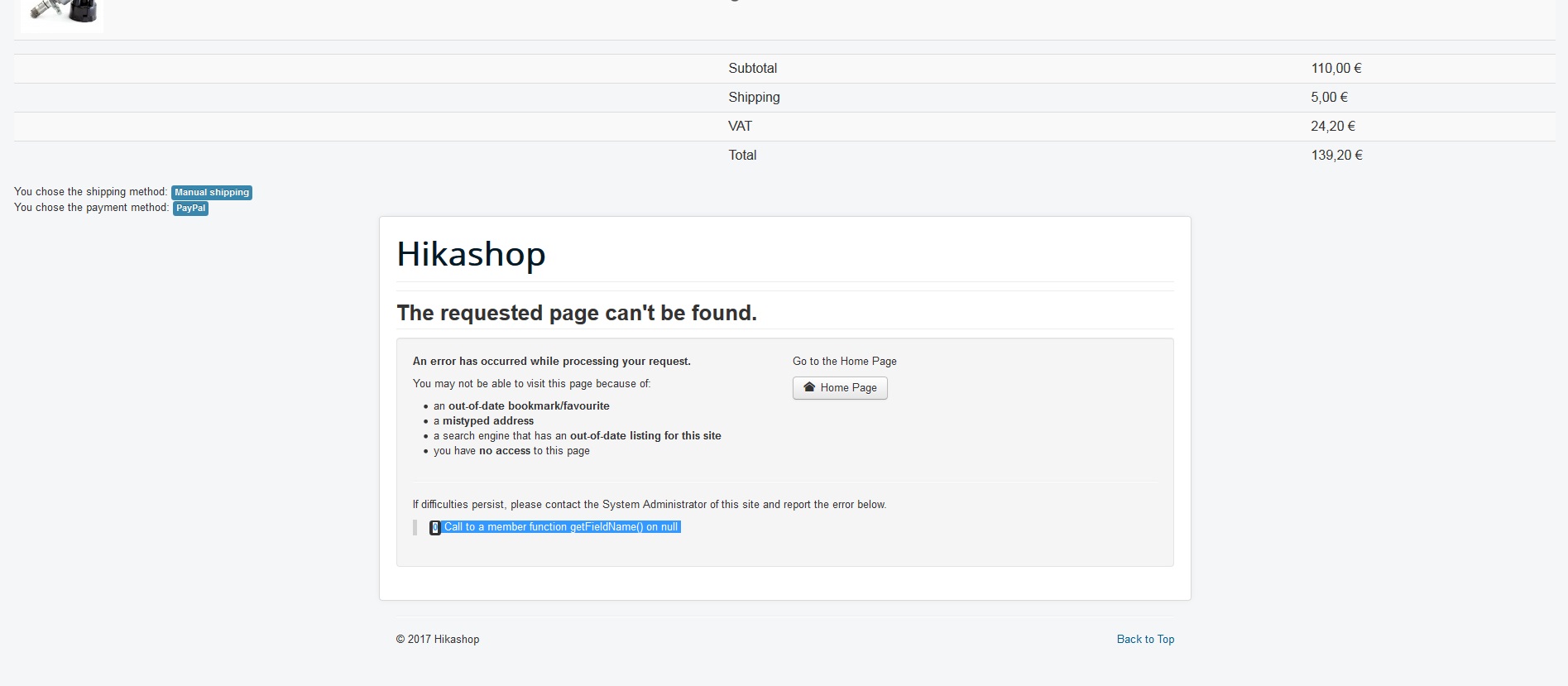Click 'You may not be able to visit' text
This screenshot has height=686, width=1568.
click(532, 384)
